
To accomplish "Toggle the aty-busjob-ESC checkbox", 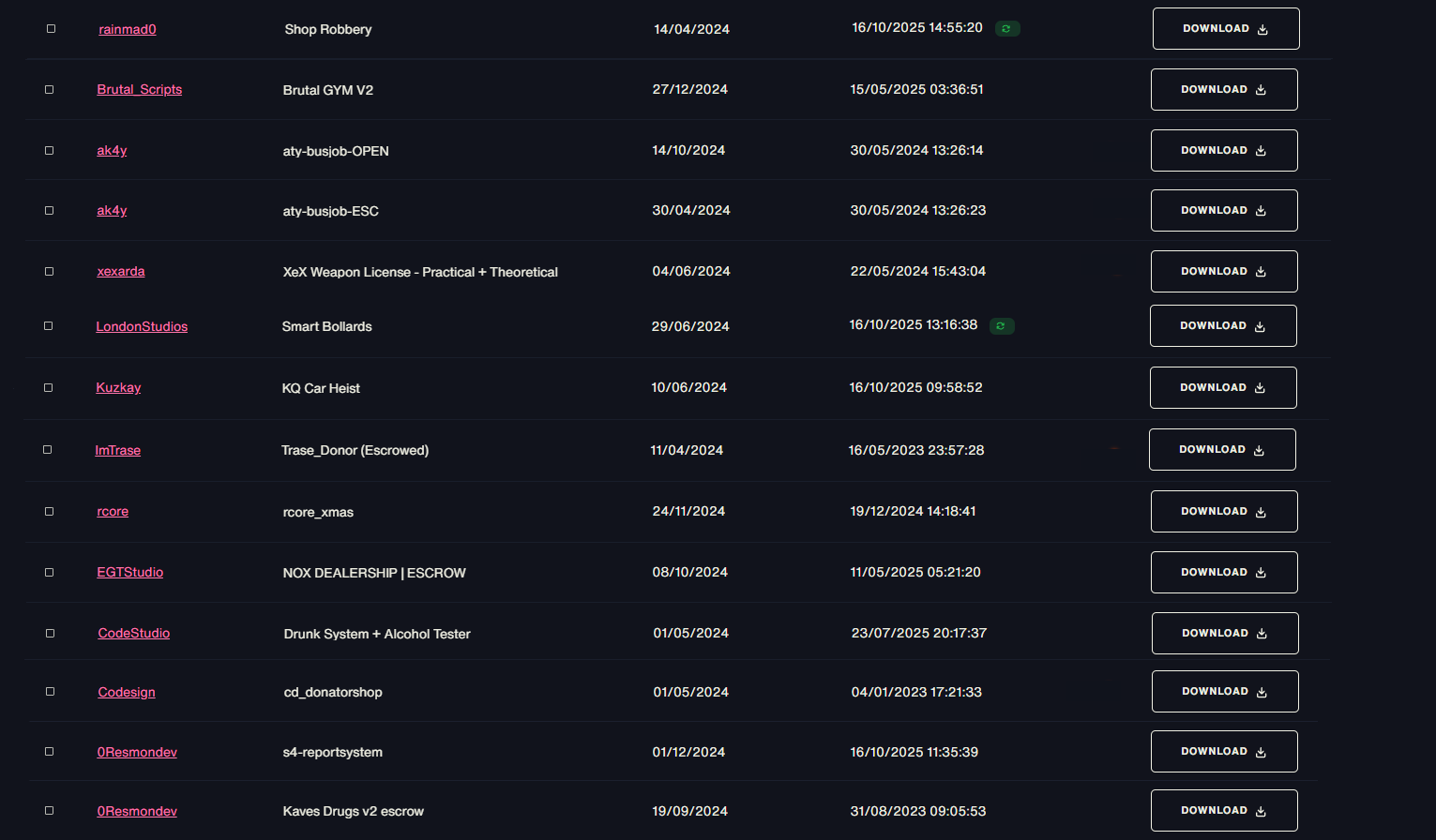I will click(x=49, y=211).
